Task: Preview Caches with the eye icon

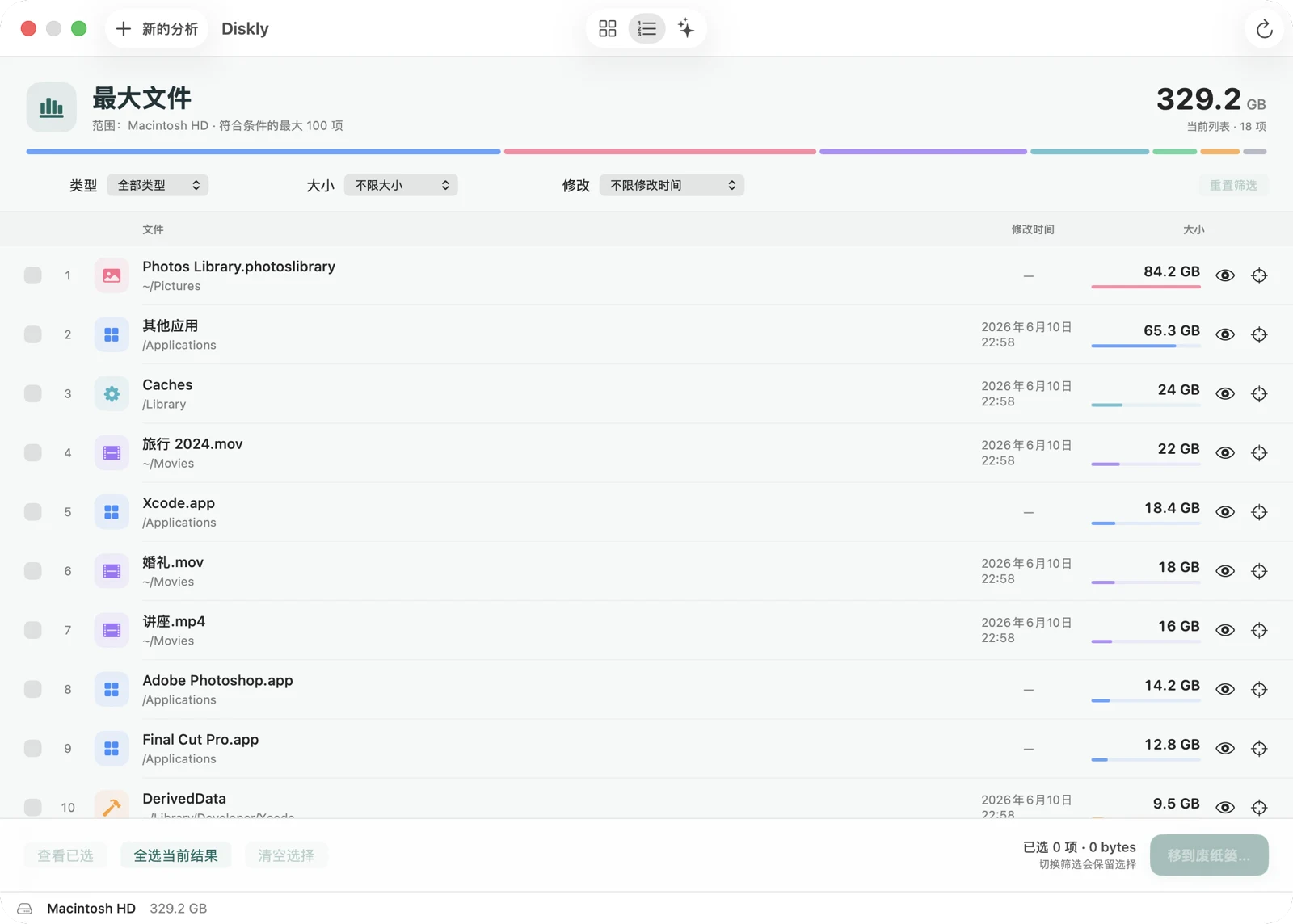Action: click(1225, 393)
